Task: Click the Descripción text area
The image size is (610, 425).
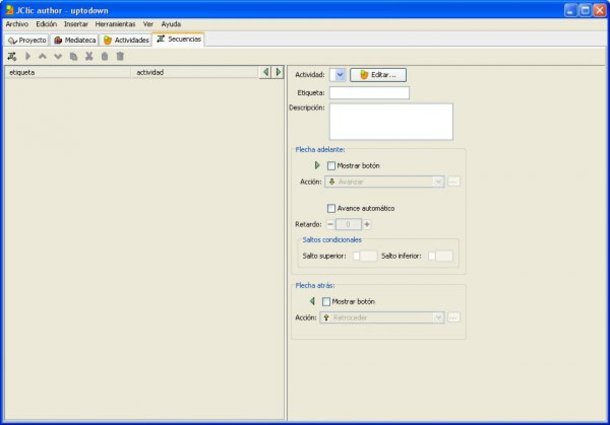Action: point(391,121)
